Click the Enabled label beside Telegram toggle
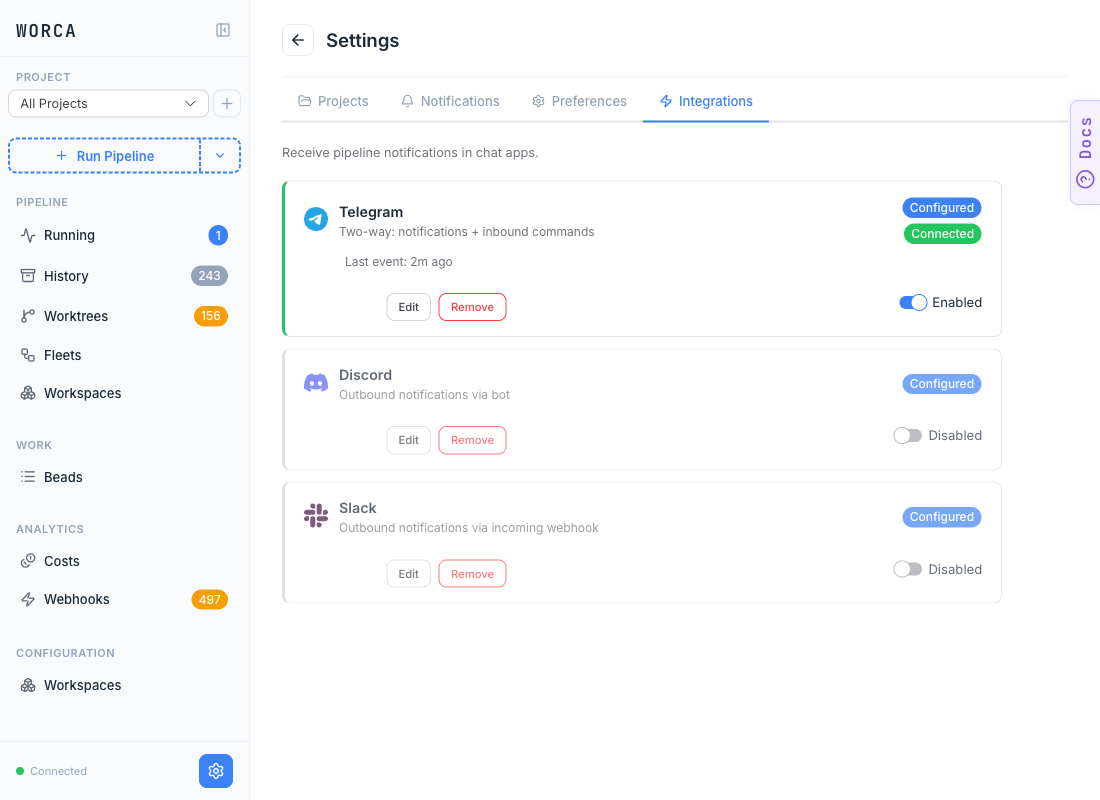The width and height of the screenshot is (1100, 800). tap(957, 302)
